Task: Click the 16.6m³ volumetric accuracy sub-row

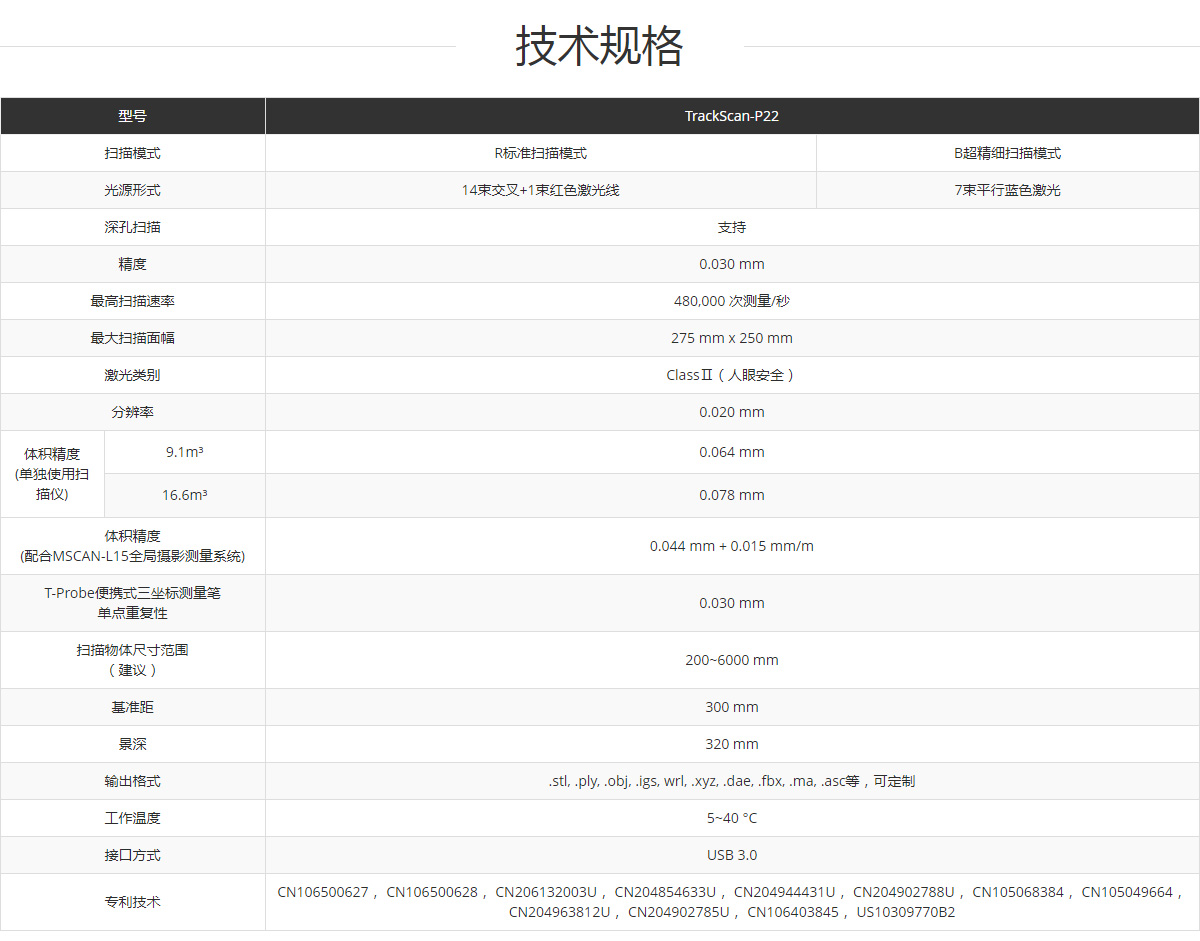Action: point(185,494)
